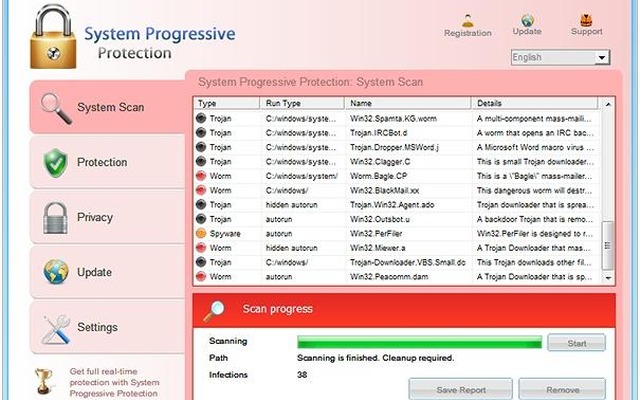
Task: Click the orange spyware icon for Win32.PerFiler
Action: [x=201, y=233]
